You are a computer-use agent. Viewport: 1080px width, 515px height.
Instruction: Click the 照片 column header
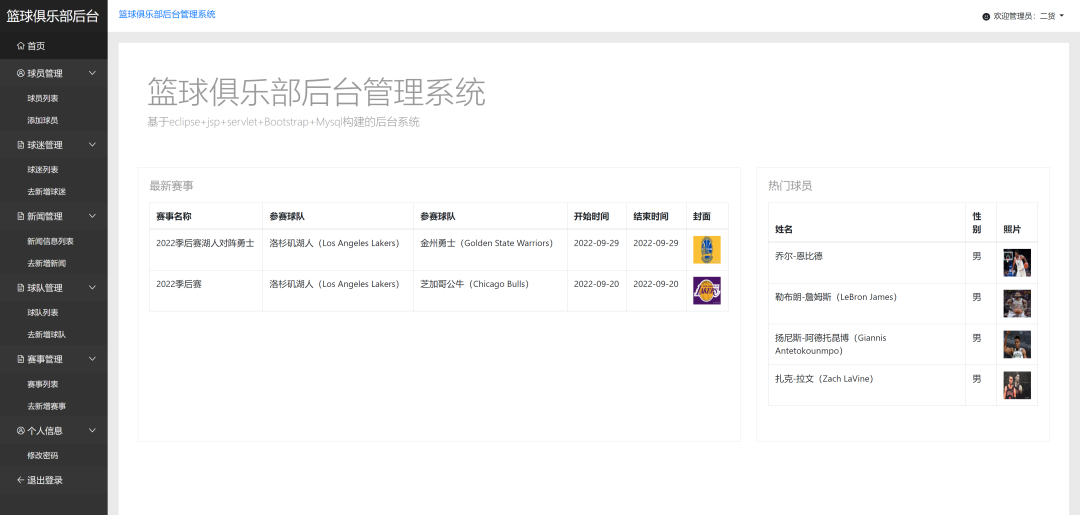(1017, 222)
